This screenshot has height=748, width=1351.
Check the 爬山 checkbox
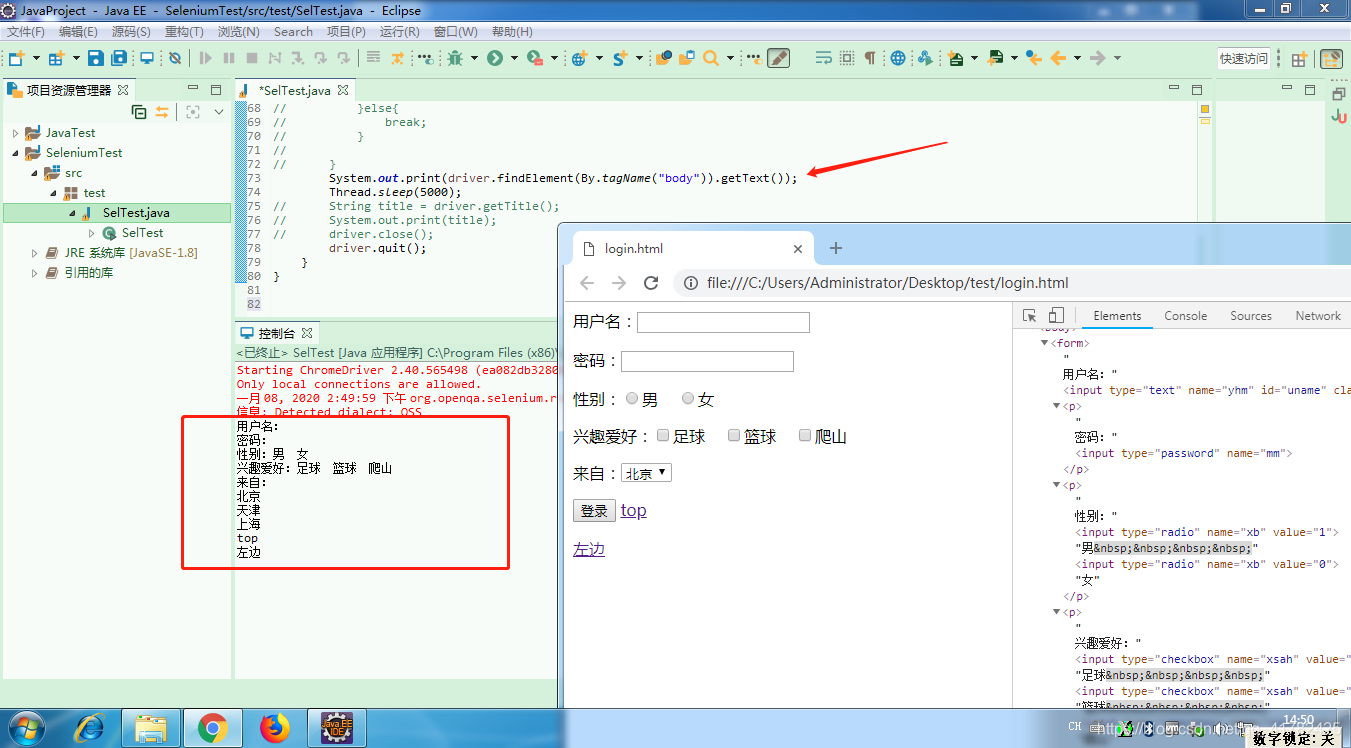coord(805,435)
